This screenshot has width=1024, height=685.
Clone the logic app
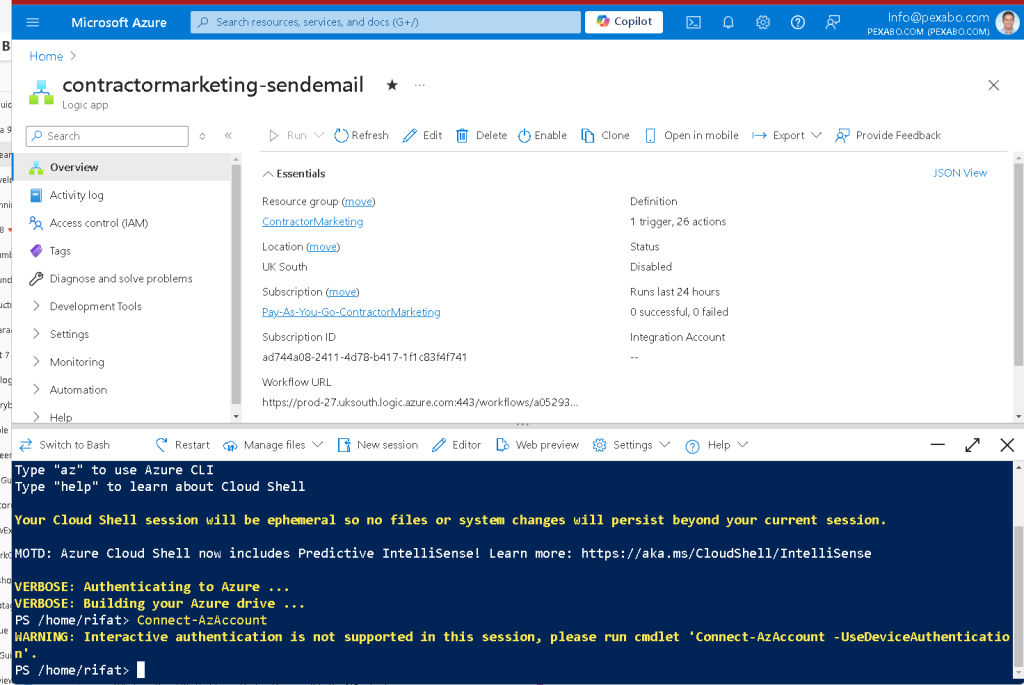point(605,135)
